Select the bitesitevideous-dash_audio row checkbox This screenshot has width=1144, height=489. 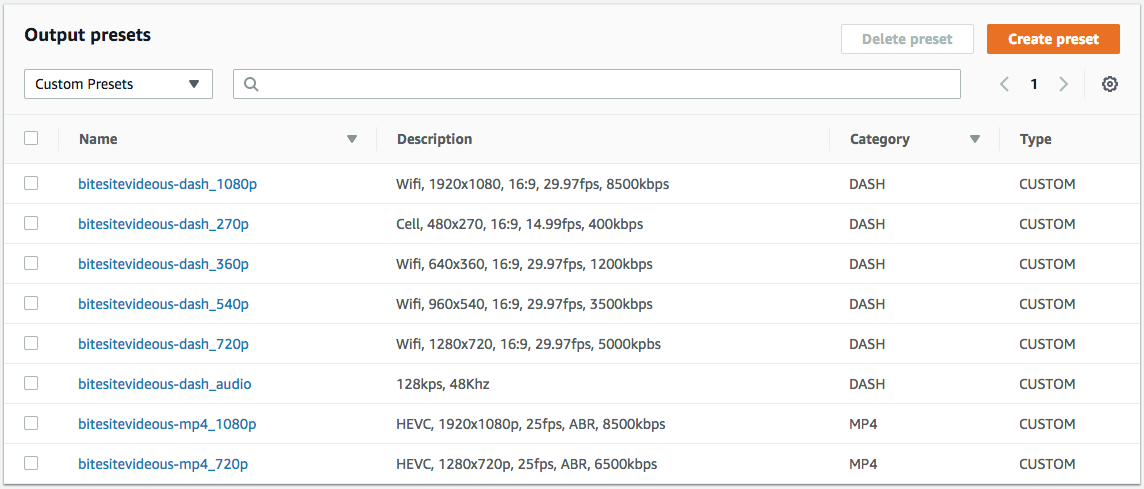pos(31,383)
